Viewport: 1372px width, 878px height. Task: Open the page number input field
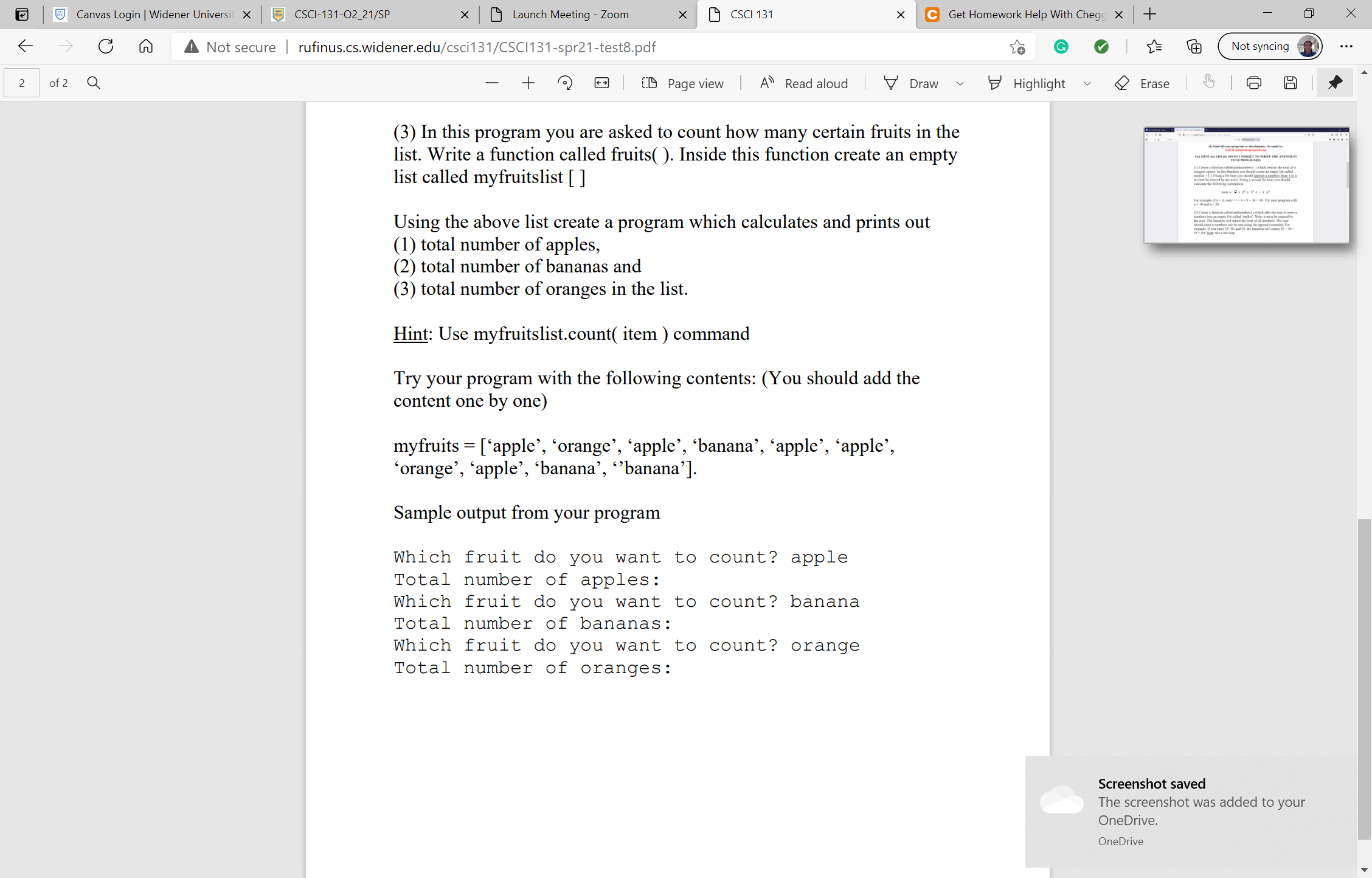(x=21, y=82)
